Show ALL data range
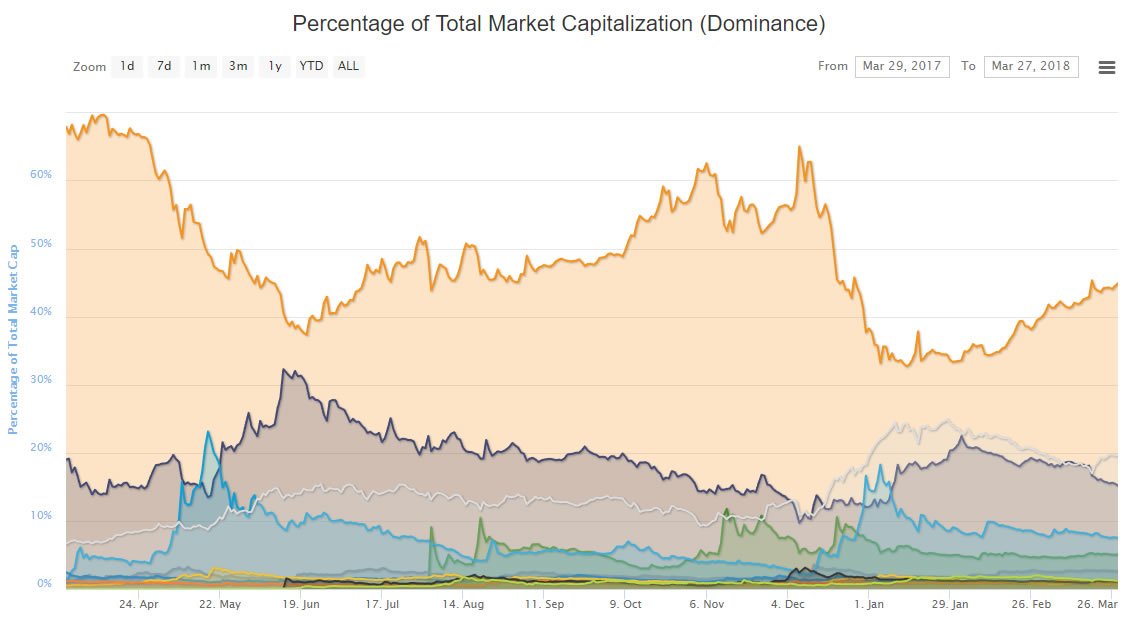The height and width of the screenshot is (630, 1130). [x=348, y=66]
